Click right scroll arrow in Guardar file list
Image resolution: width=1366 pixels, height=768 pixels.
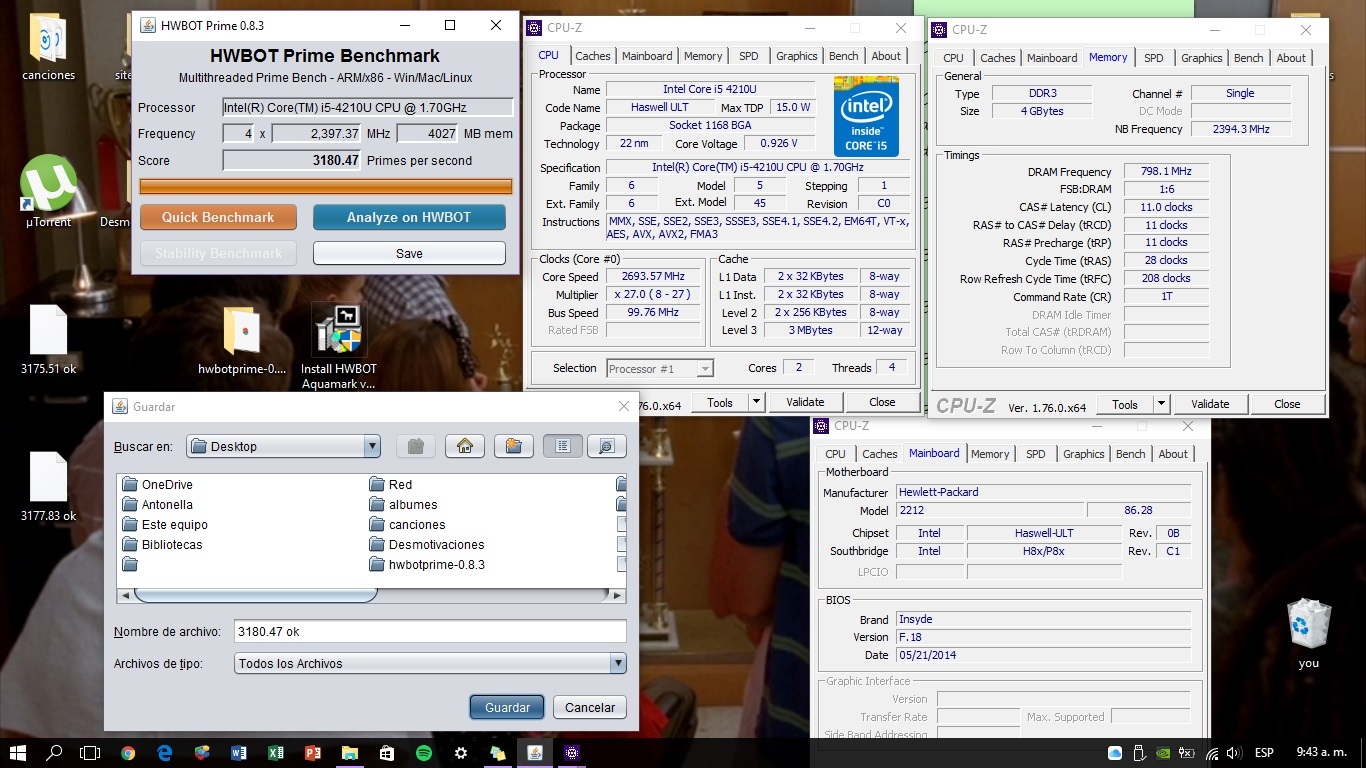618,596
